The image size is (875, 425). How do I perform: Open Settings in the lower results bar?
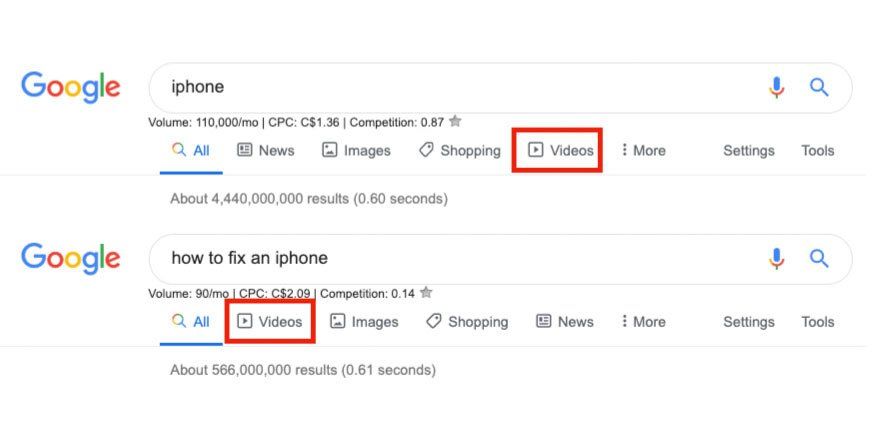[x=749, y=322]
